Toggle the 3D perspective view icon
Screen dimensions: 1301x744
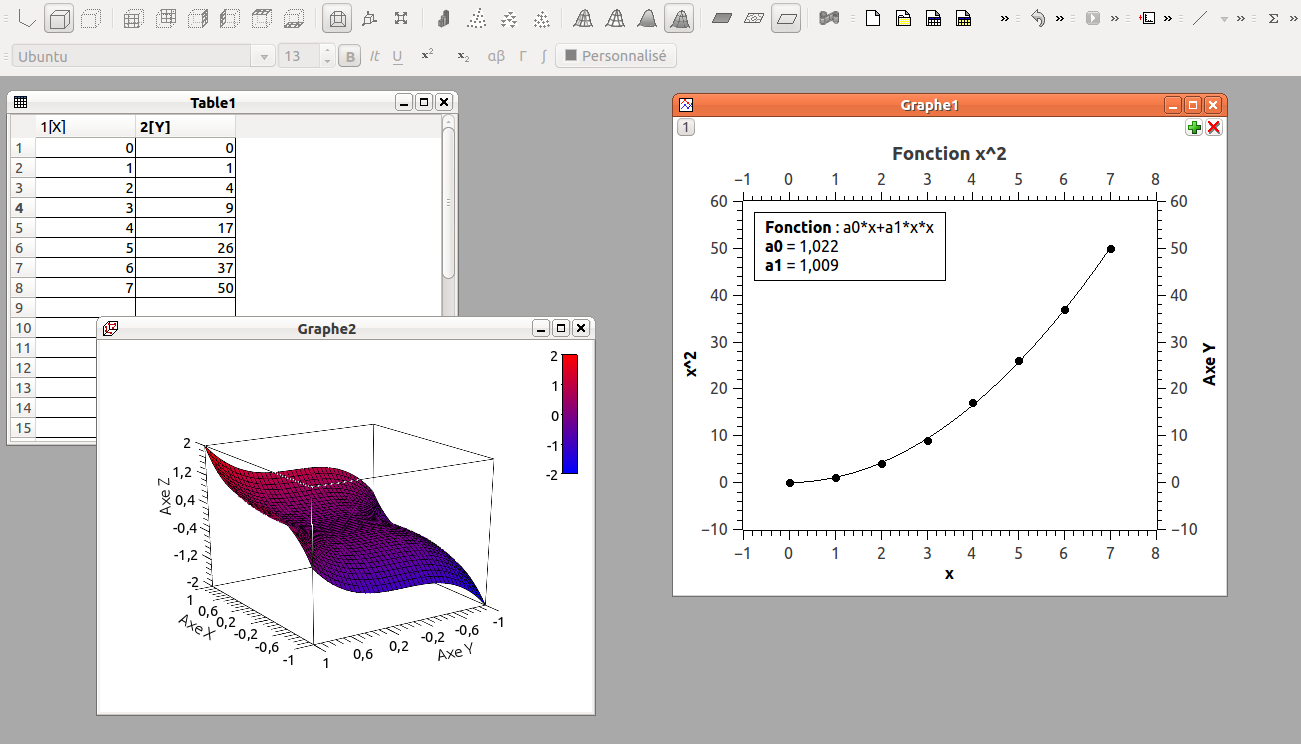[338, 18]
